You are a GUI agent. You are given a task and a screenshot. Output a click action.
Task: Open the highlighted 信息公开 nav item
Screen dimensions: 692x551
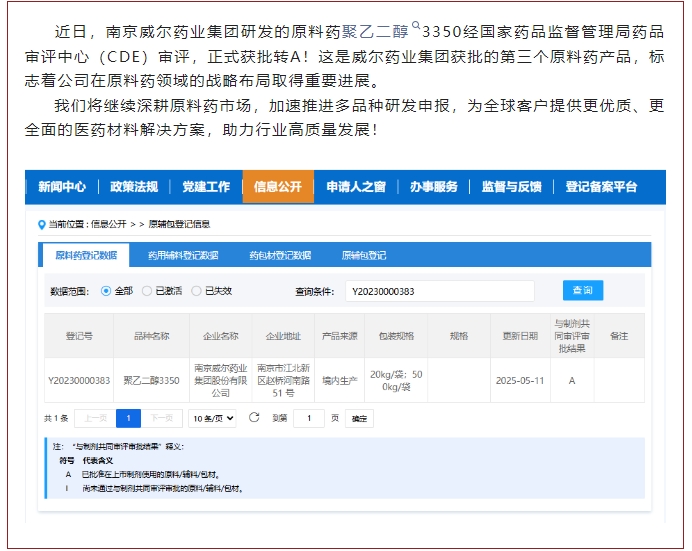click(278, 187)
